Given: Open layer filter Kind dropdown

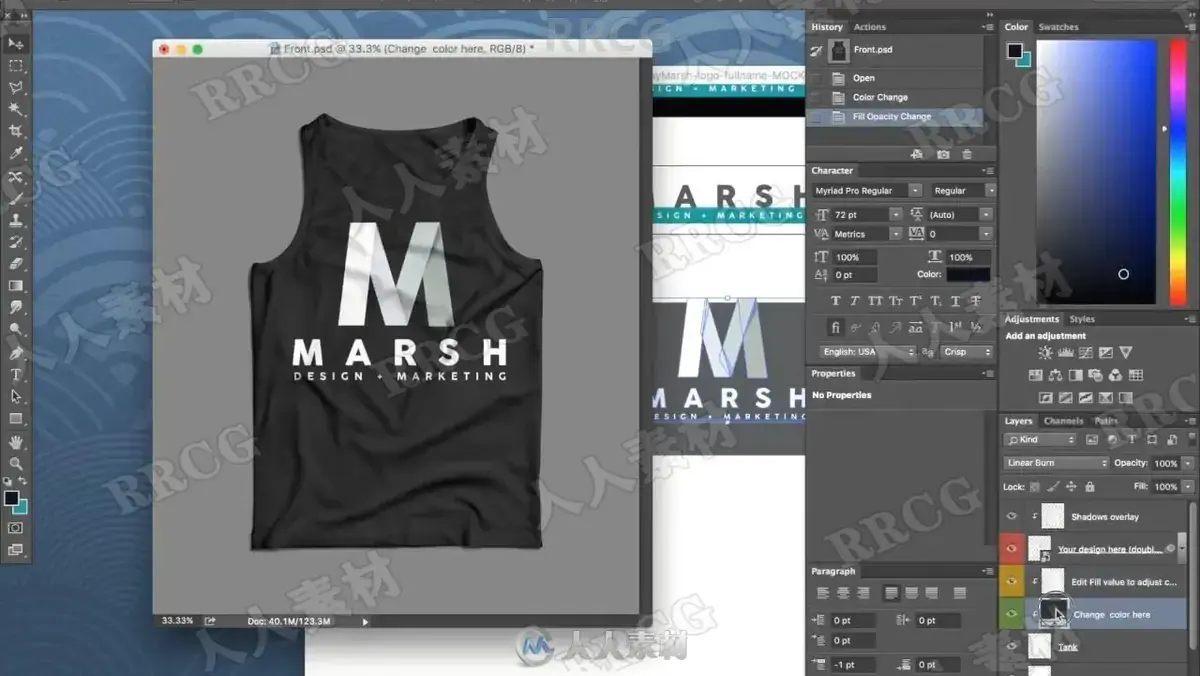Looking at the screenshot, I should tap(1040, 440).
